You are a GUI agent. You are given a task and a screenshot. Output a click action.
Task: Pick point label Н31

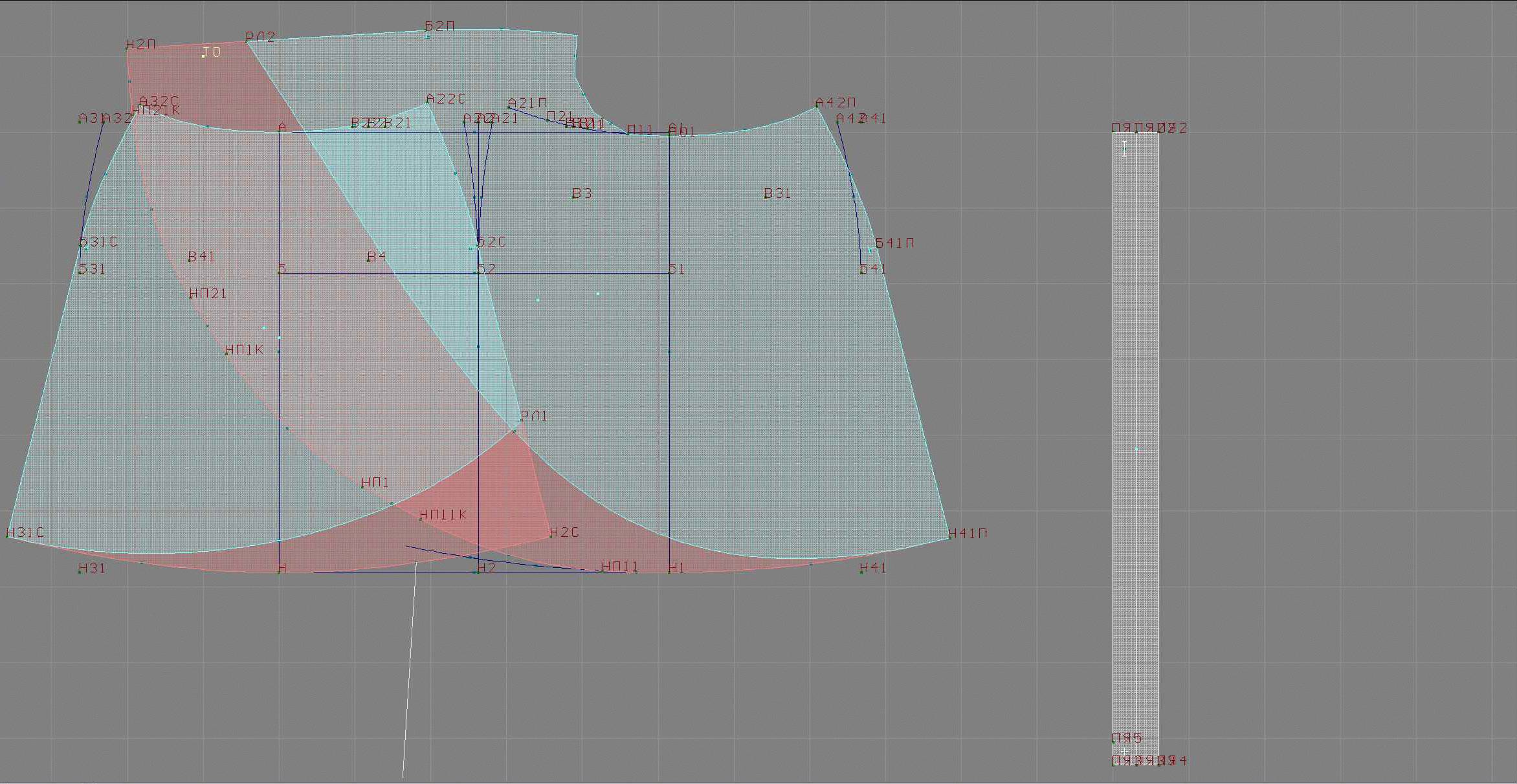click(x=92, y=568)
